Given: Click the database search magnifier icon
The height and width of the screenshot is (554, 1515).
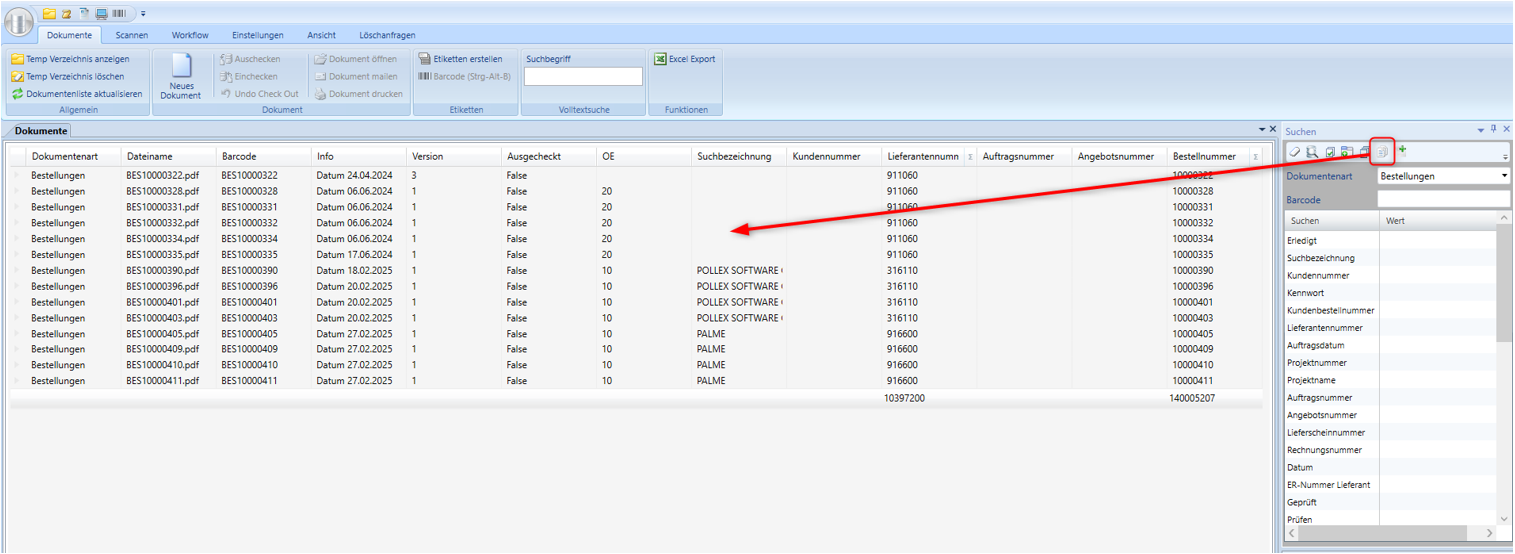Looking at the screenshot, I should click(x=1311, y=152).
